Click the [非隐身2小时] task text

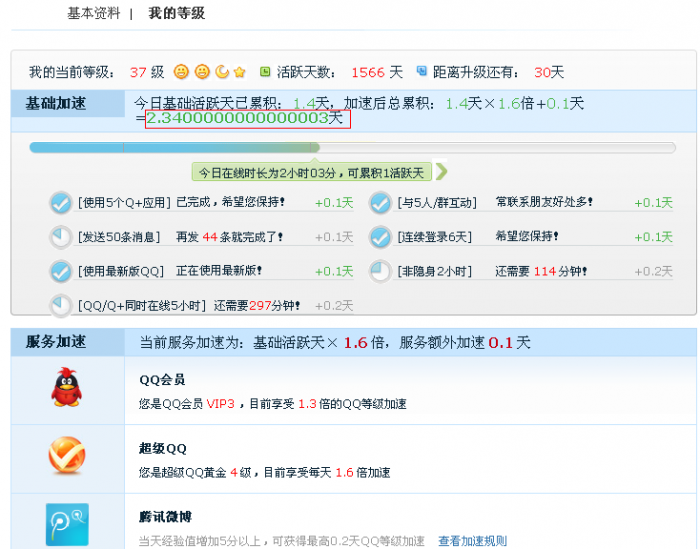click(435, 271)
